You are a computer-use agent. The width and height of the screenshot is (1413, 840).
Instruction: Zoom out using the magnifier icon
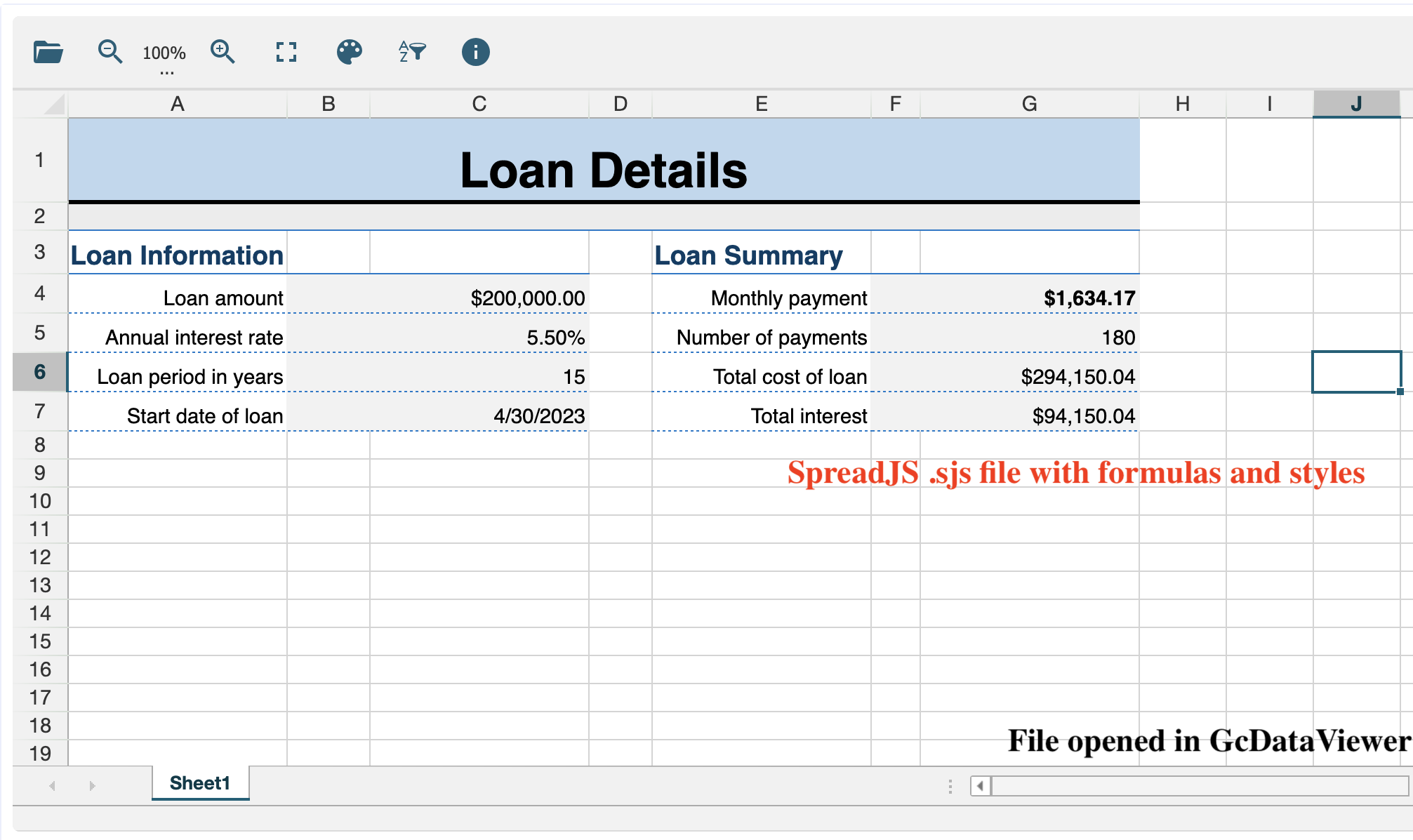tap(109, 52)
